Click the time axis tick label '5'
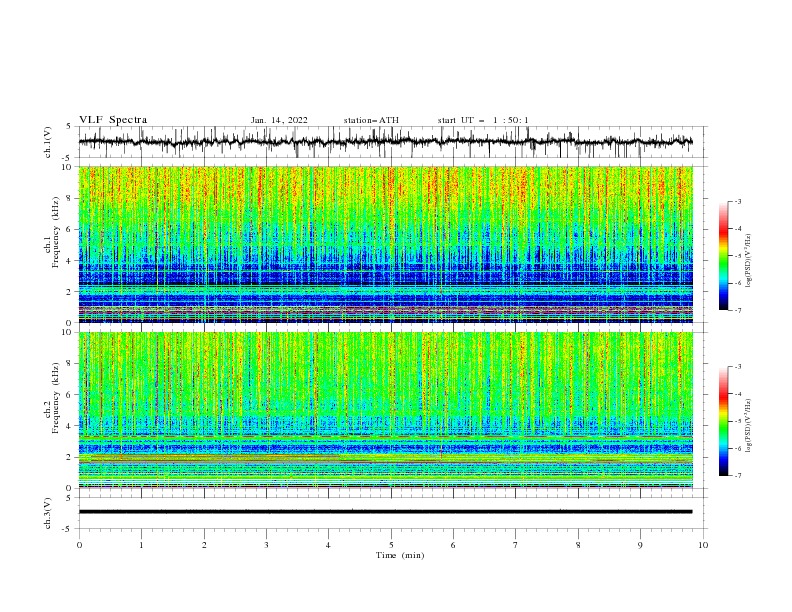This screenshot has height=612, width=792. (391, 545)
